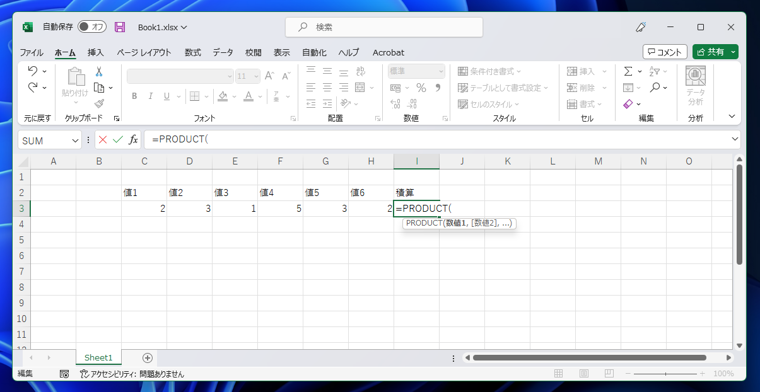Open the Data Analysis tool icon
Screen dimensions: 760x392
[x=695, y=86]
